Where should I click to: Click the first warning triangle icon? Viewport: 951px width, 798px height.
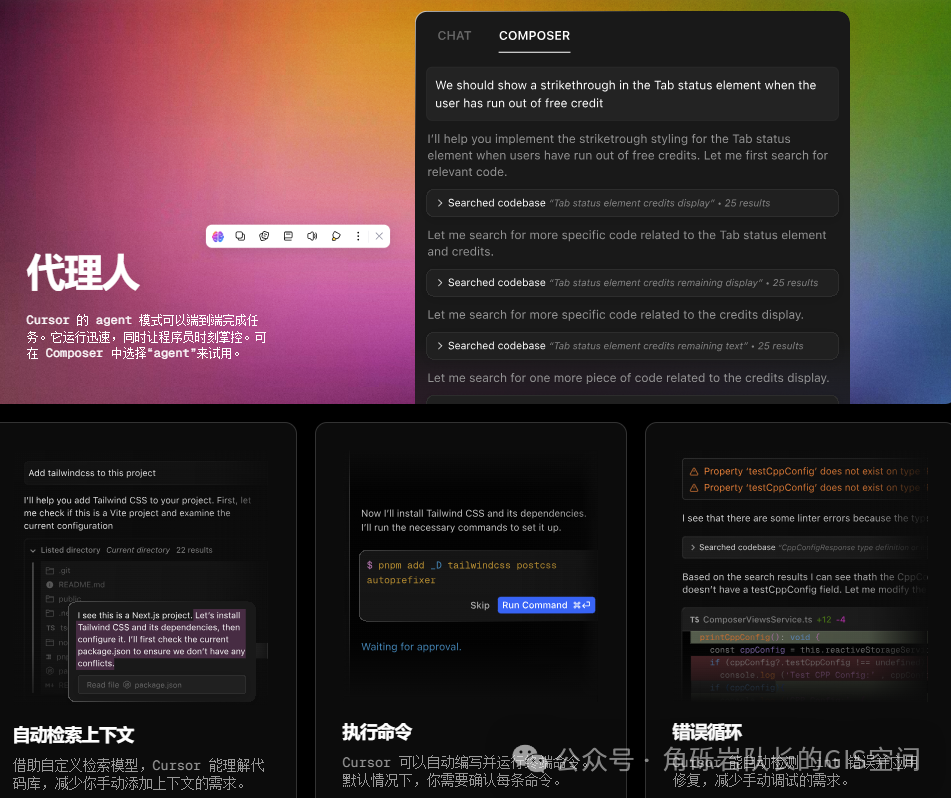click(693, 471)
